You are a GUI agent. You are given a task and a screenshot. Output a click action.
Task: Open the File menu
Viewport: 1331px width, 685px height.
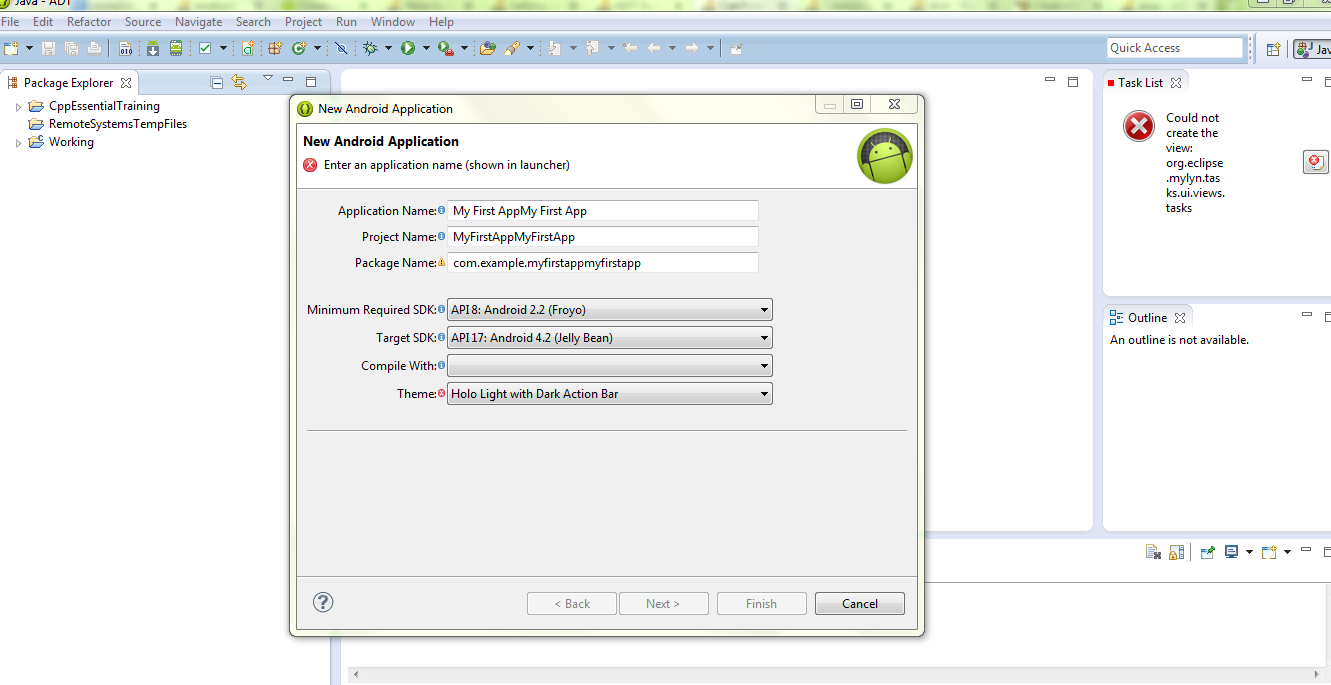point(10,21)
